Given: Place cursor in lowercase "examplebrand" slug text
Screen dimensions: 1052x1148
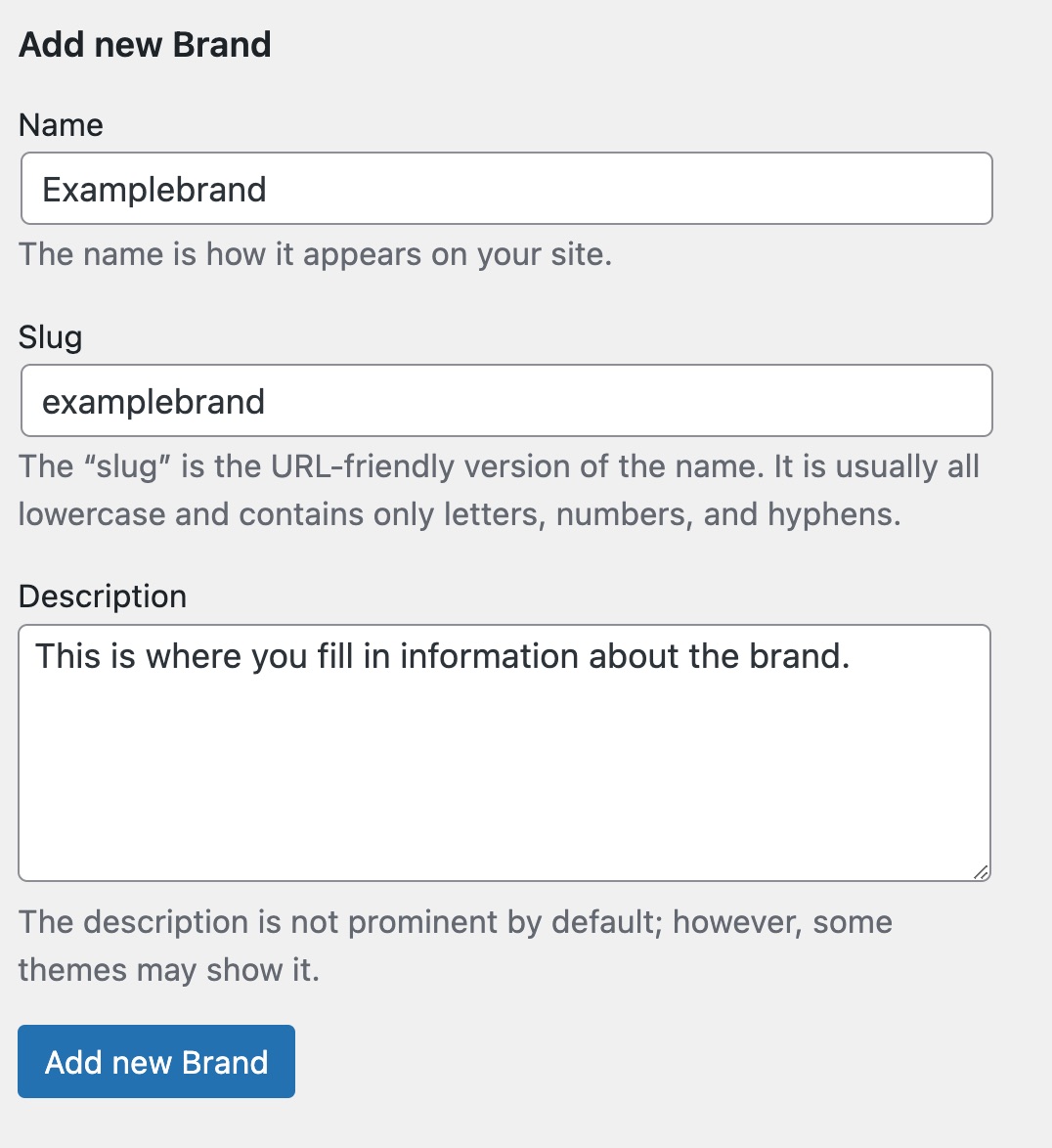Looking at the screenshot, I should pyautogui.click(x=153, y=402).
